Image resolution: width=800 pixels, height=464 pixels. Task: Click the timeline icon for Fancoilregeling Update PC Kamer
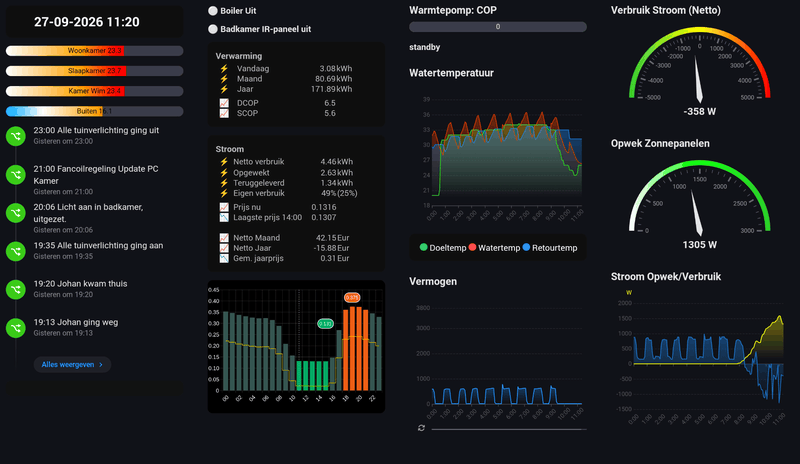coord(16,175)
